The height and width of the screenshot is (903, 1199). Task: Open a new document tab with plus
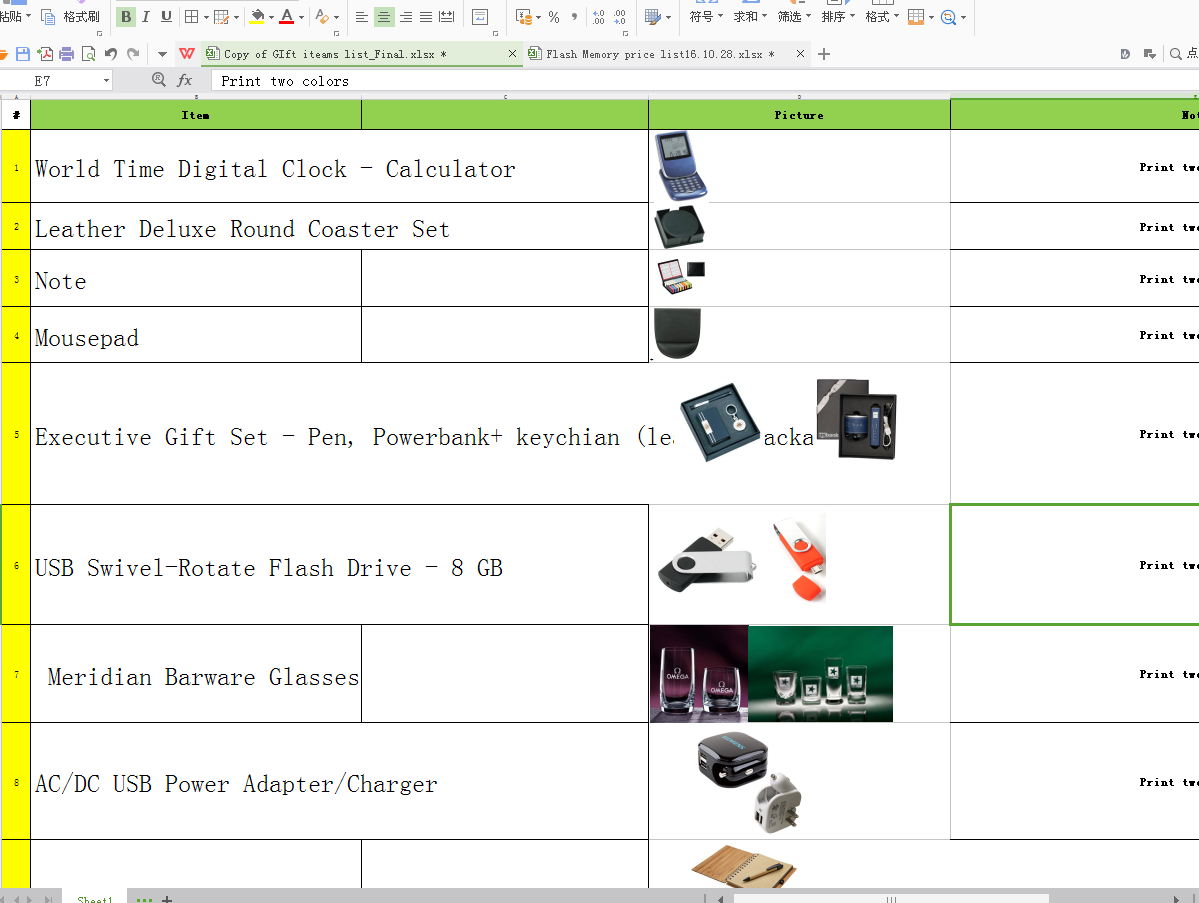[x=824, y=54]
